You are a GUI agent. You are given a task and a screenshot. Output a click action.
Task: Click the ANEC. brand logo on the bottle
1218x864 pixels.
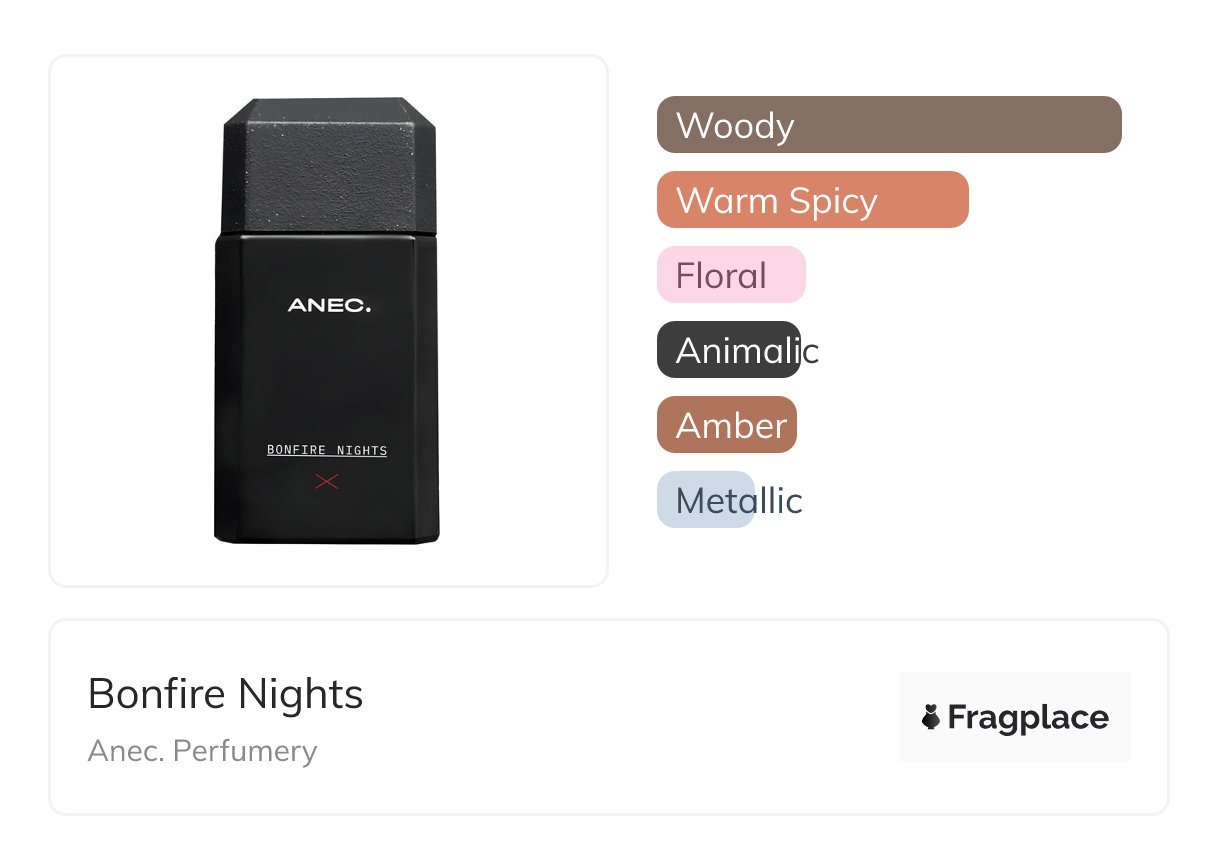[329, 306]
